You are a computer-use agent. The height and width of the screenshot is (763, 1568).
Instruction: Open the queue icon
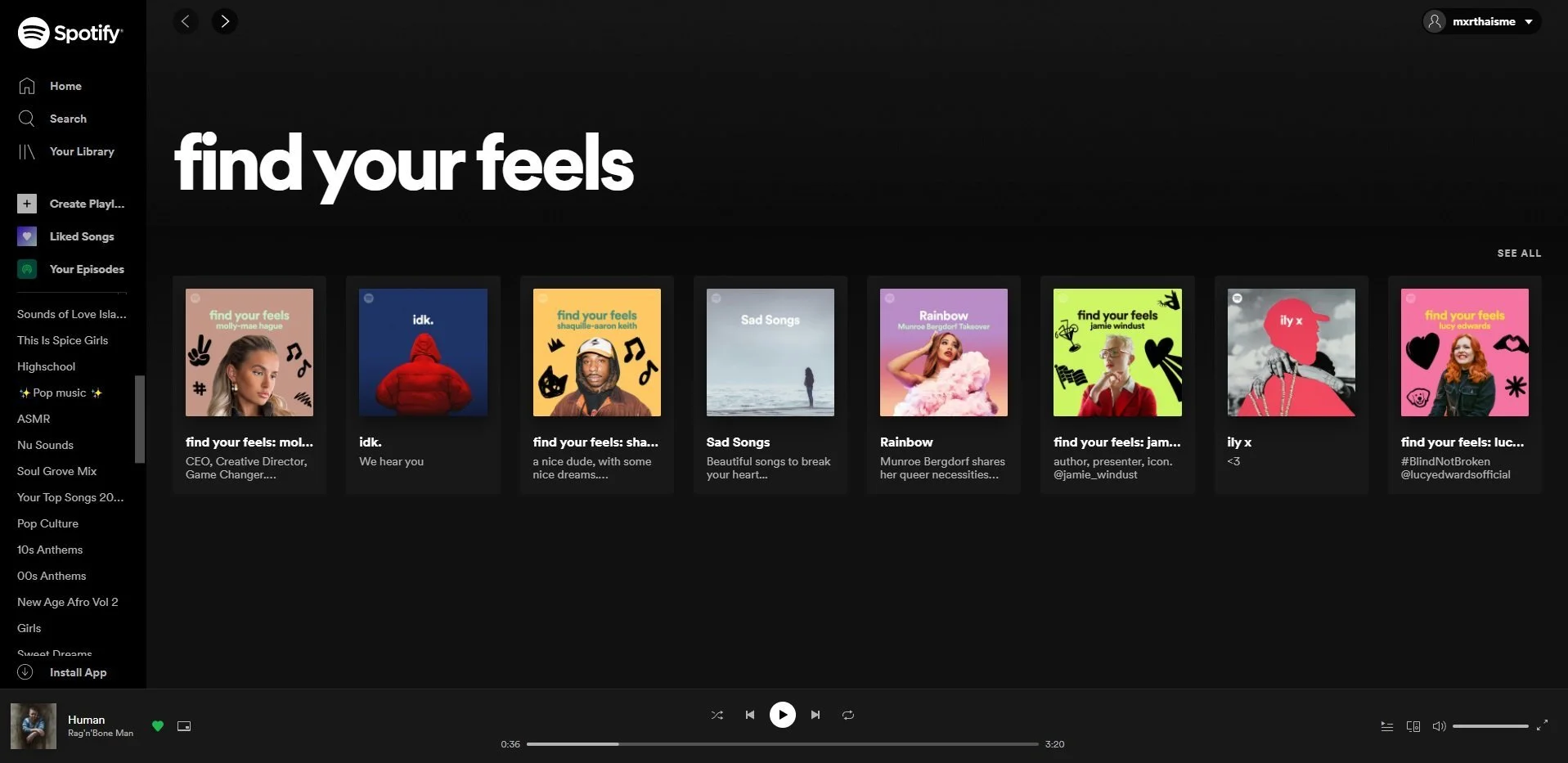coord(1387,726)
